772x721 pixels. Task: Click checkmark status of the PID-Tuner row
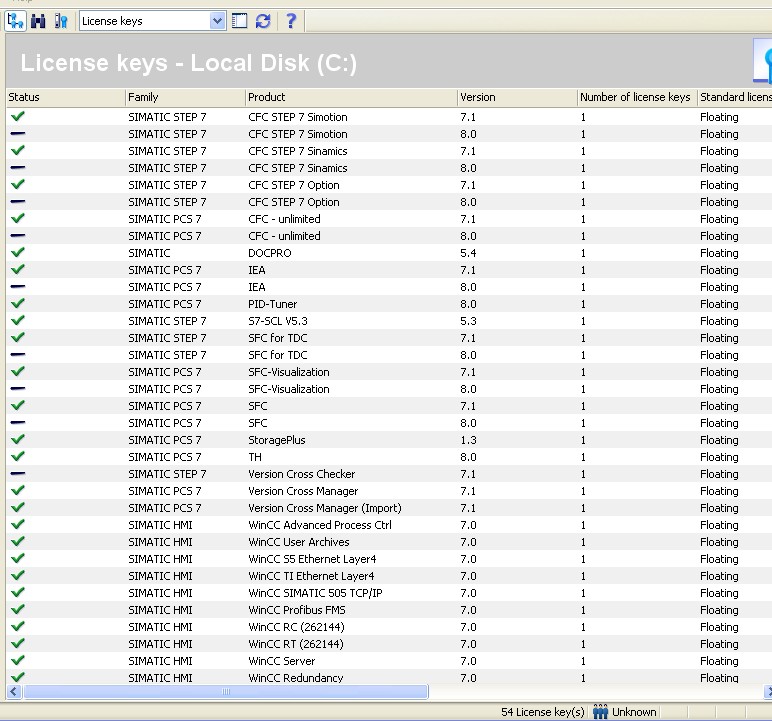click(18, 304)
